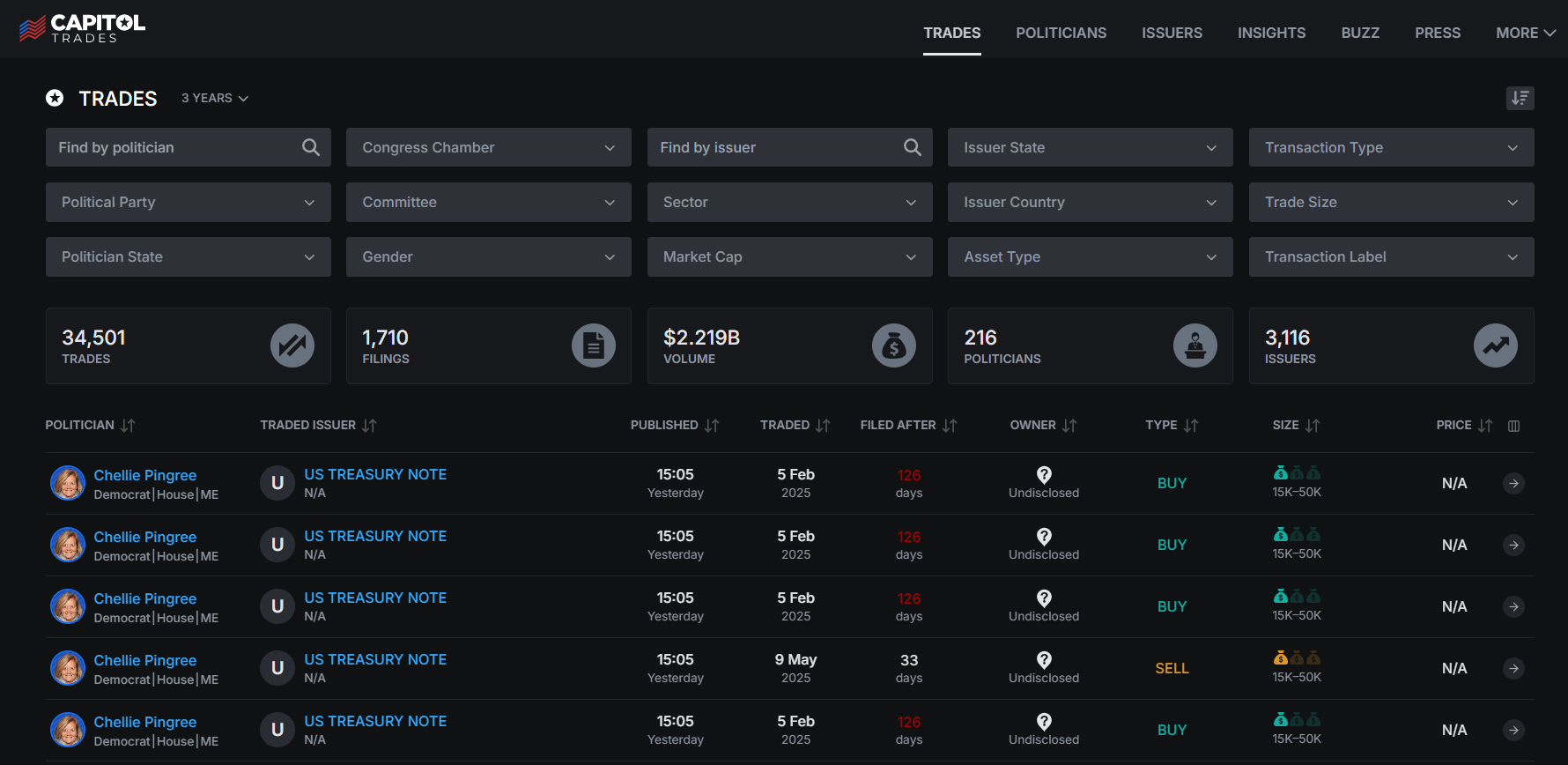The width and height of the screenshot is (1568, 765).
Task: Expand the Committee filter
Action: point(489,202)
